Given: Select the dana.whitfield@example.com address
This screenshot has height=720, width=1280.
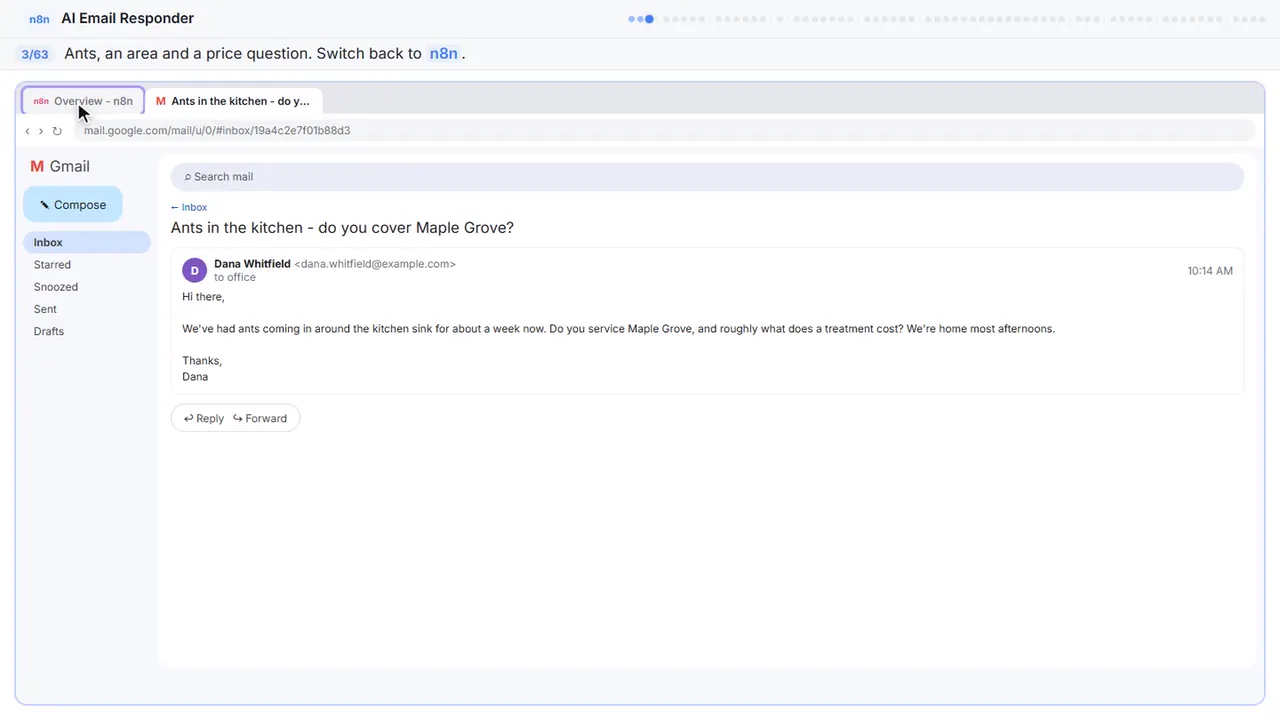Looking at the screenshot, I should pyautogui.click(x=375, y=264).
